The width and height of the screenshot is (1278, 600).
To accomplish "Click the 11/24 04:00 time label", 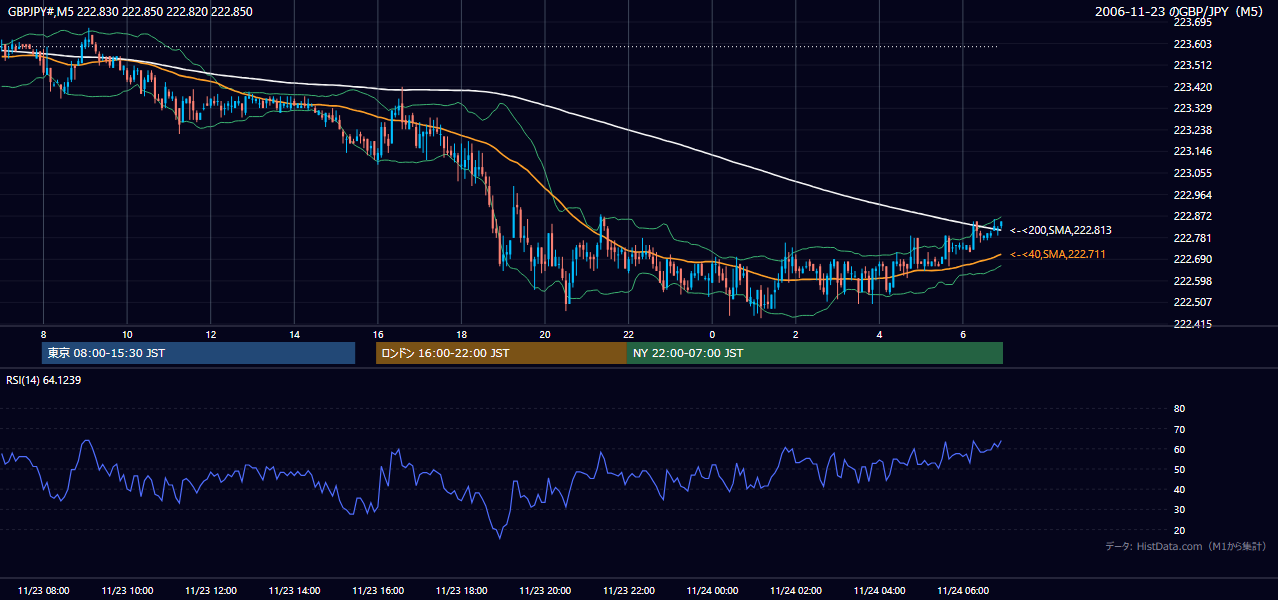I will tap(879, 591).
